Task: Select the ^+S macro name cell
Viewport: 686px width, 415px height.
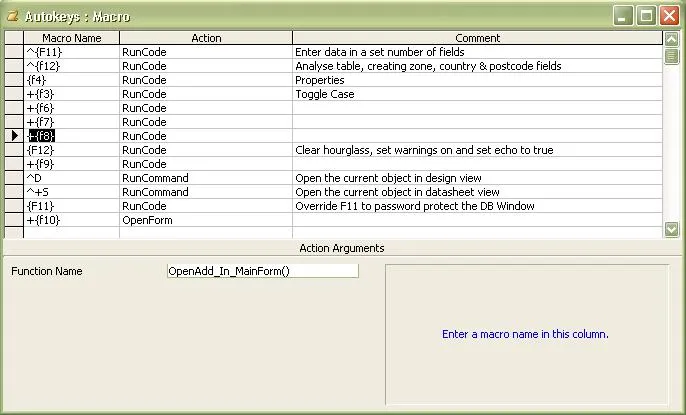Action: [71, 192]
